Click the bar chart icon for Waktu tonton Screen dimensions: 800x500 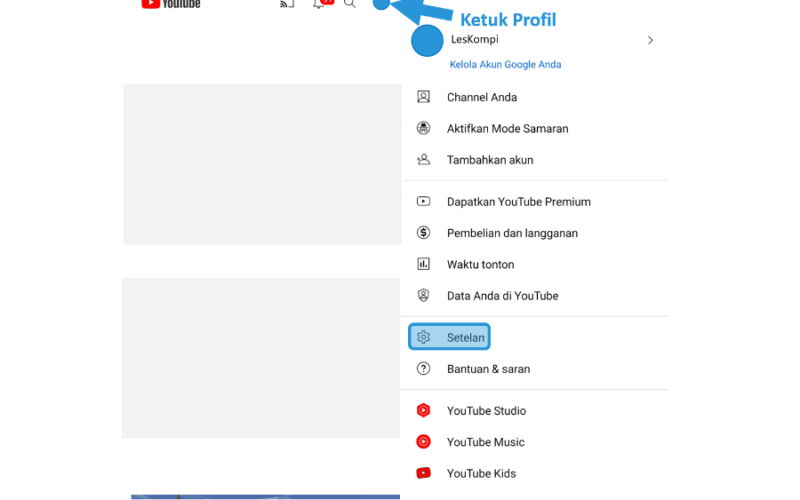tap(423, 264)
